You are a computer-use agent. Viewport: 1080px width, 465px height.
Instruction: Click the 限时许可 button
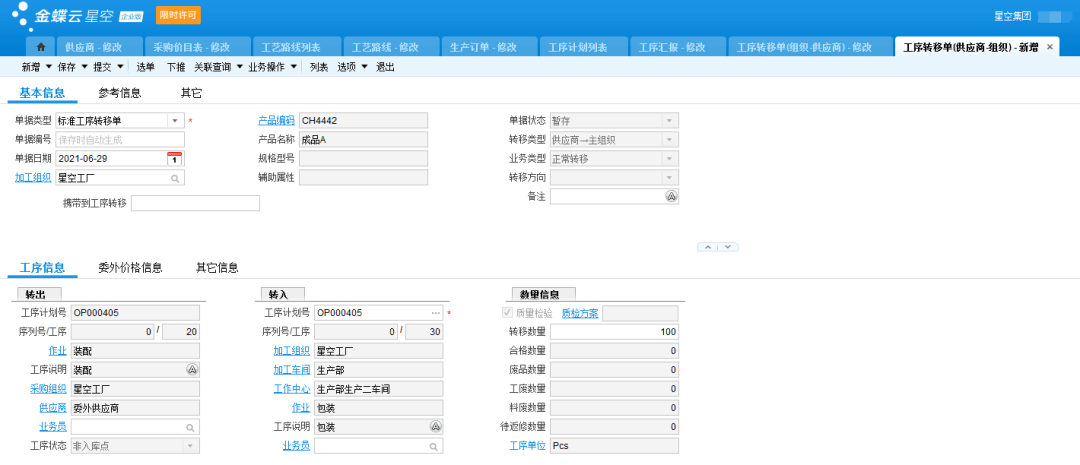pyautogui.click(x=178, y=14)
